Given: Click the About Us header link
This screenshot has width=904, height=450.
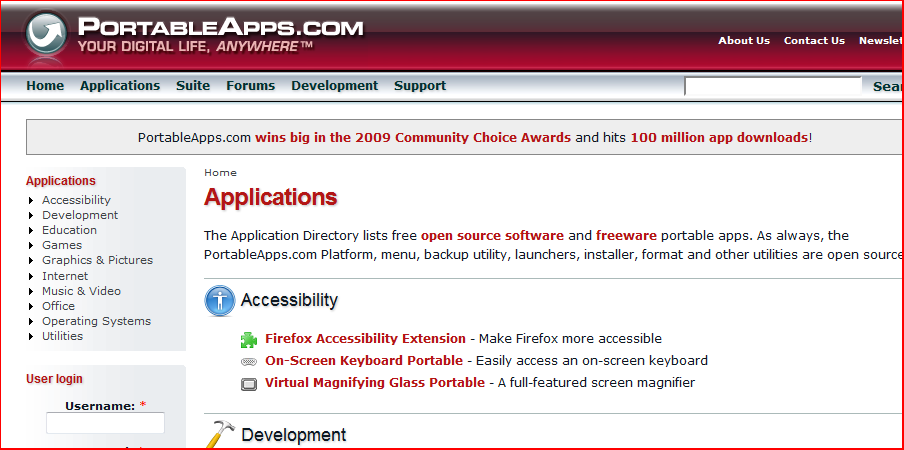Looking at the screenshot, I should point(744,41).
